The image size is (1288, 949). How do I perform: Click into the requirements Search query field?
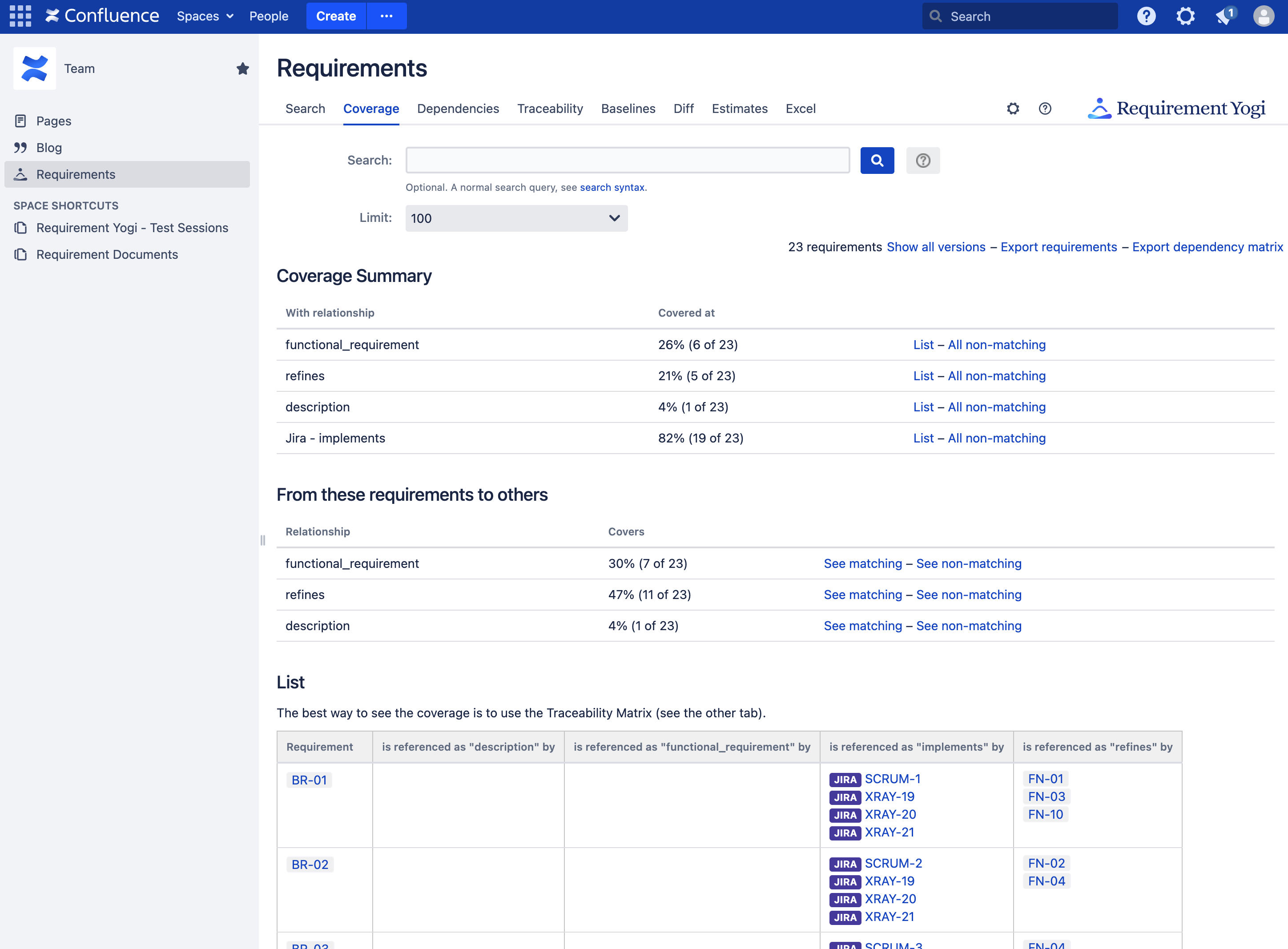tap(628, 160)
